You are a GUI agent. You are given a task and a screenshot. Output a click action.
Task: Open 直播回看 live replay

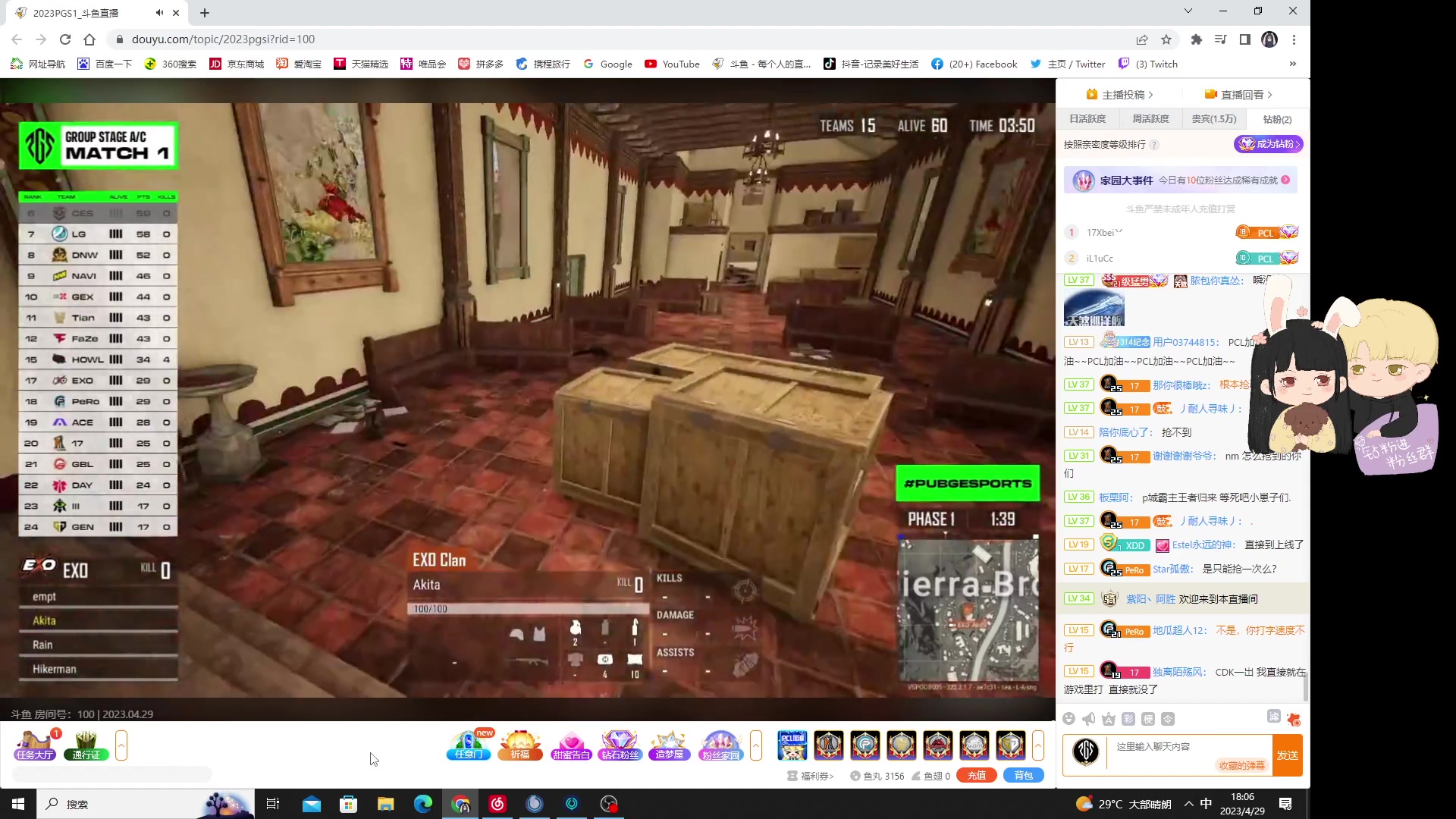[1238, 95]
